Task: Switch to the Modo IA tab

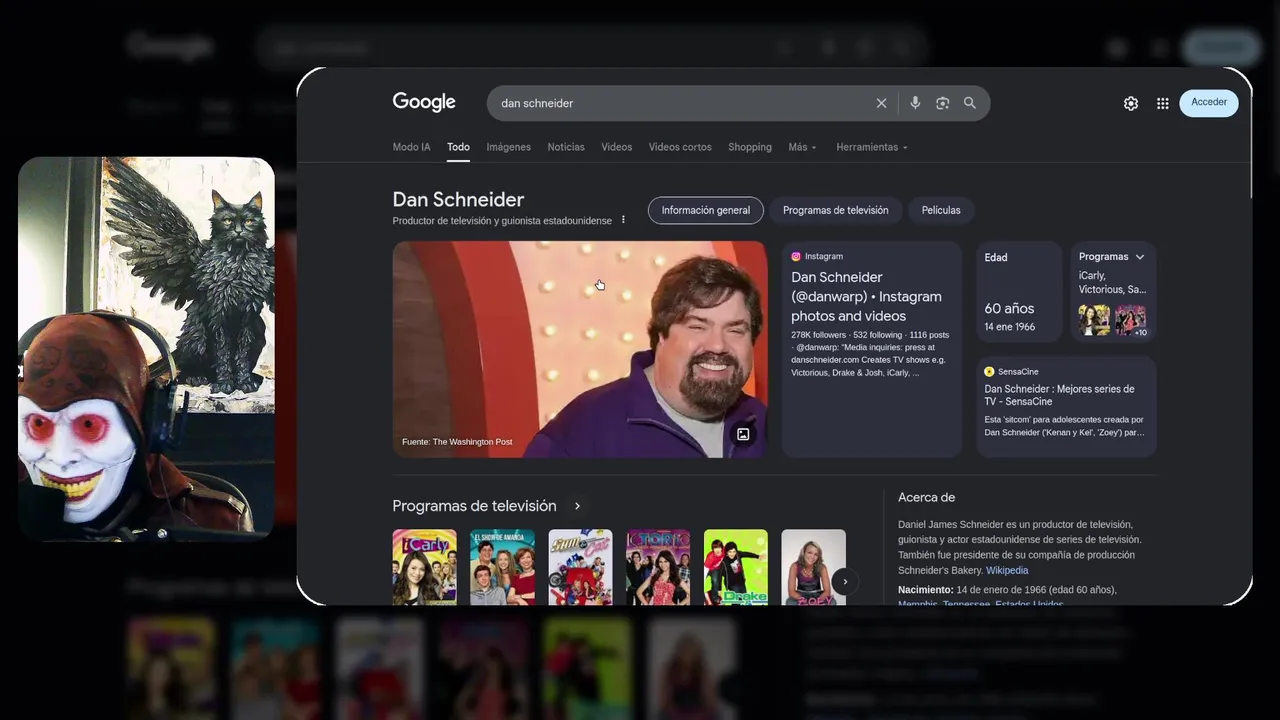Action: 411,147
